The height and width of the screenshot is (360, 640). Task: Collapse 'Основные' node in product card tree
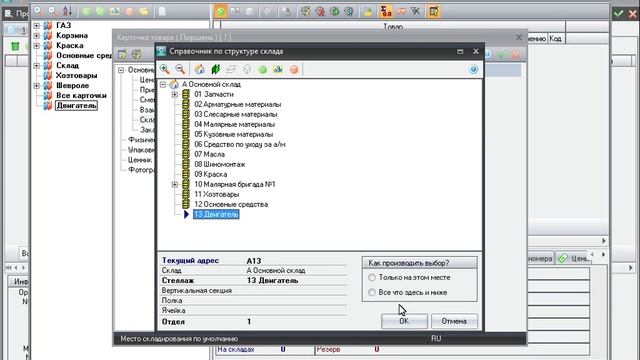point(121,70)
